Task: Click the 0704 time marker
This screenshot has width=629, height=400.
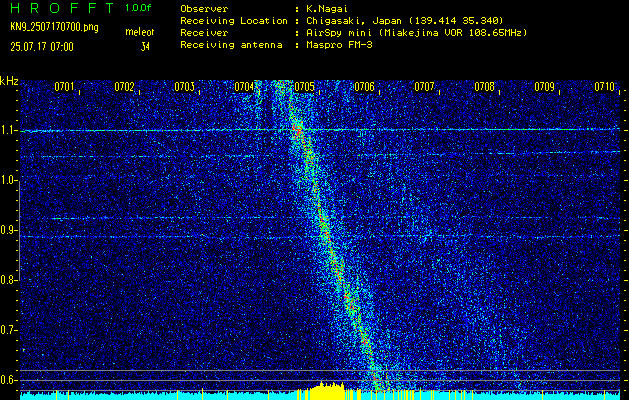Action: 244,87
